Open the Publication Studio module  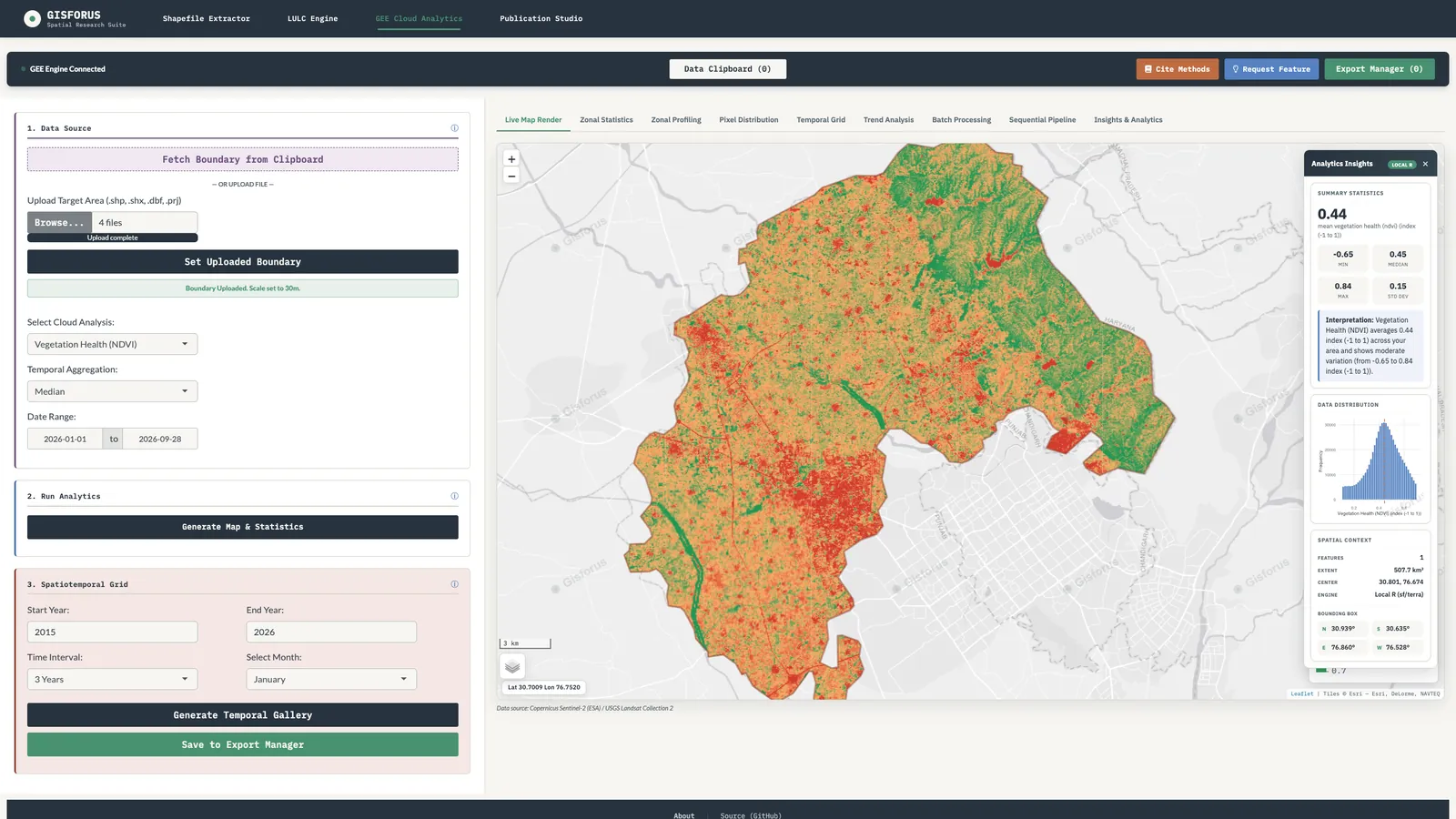(x=541, y=18)
